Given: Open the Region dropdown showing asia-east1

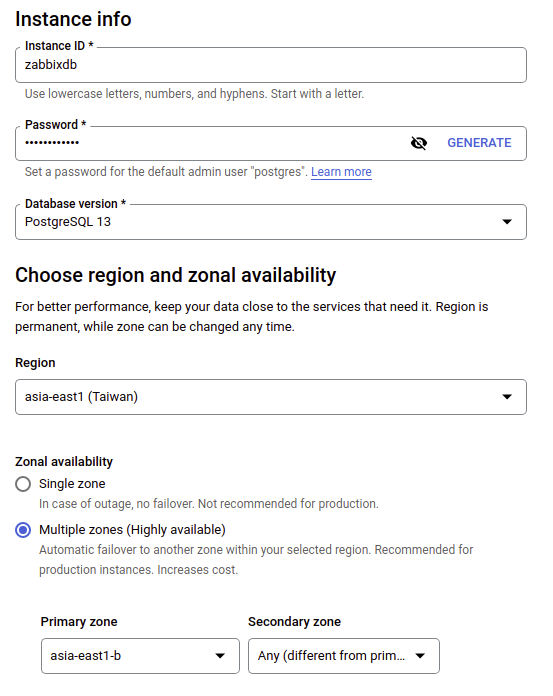Looking at the screenshot, I should 271,397.
